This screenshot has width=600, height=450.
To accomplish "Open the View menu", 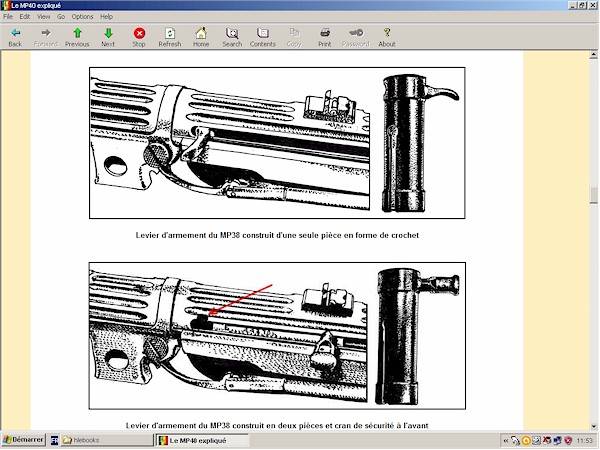I will (x=44, y=16).
